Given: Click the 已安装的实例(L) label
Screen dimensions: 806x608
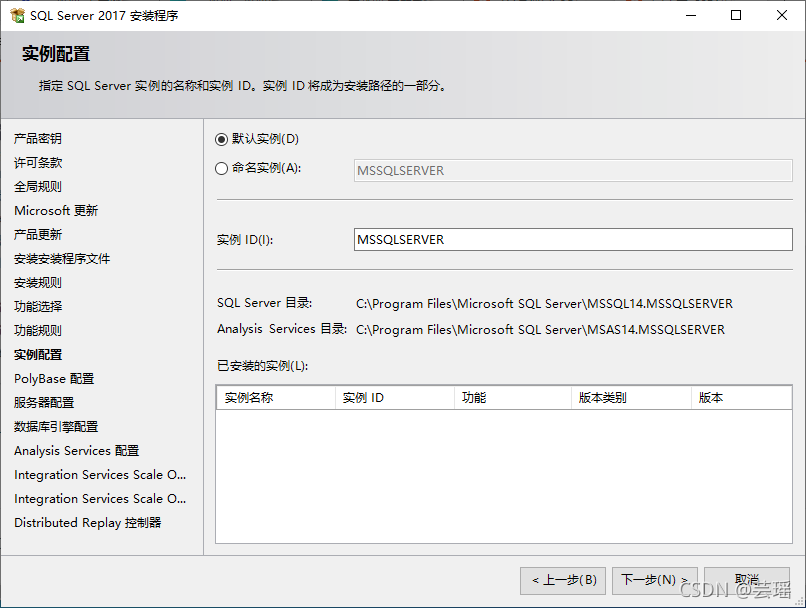Looking at the screenshot, I should tap(262, 366).
